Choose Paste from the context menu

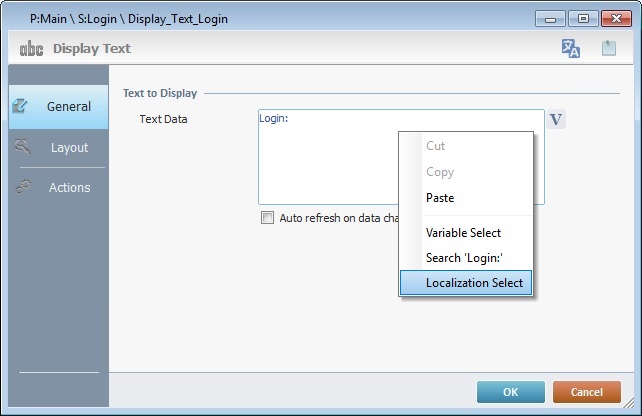[x=440, y=198]
